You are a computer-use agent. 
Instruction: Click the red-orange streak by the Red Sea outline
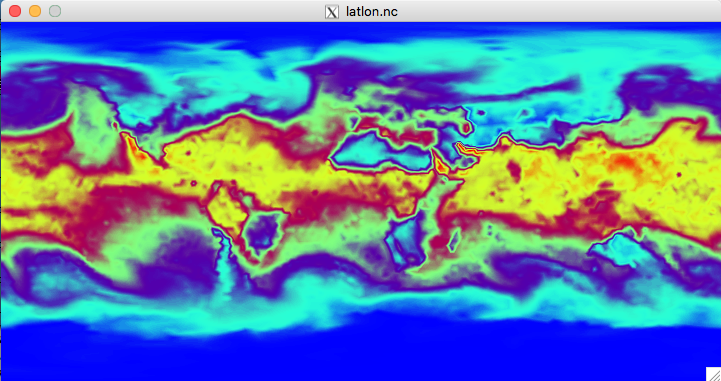tap(440, 164)
